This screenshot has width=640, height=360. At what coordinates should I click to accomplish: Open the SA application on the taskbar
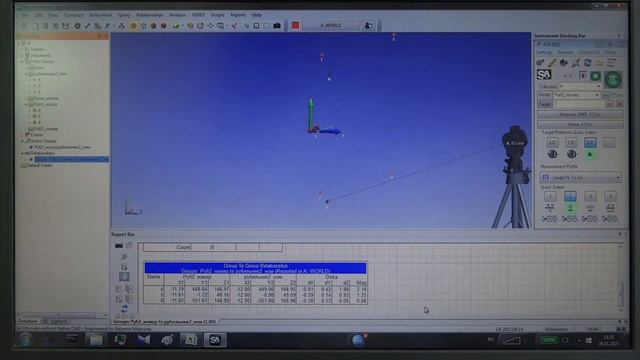215,340
